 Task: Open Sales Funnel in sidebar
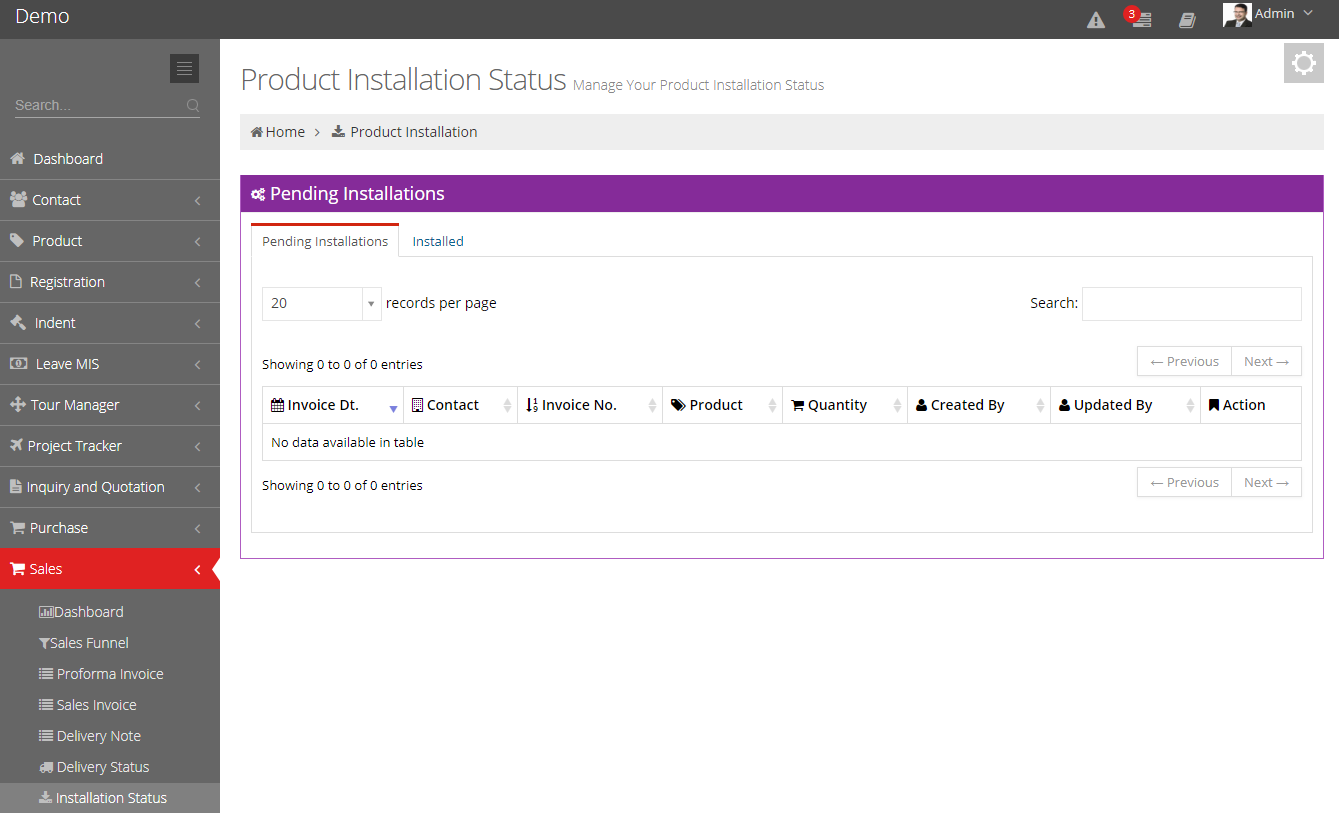click(89, 643)
